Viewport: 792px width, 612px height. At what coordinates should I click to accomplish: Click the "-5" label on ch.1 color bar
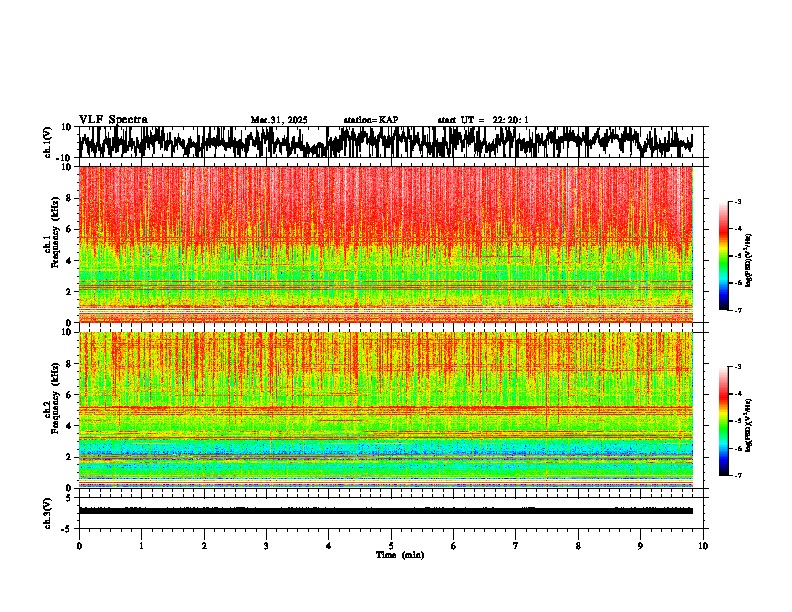pyautogui.click(x=737, y=256)
